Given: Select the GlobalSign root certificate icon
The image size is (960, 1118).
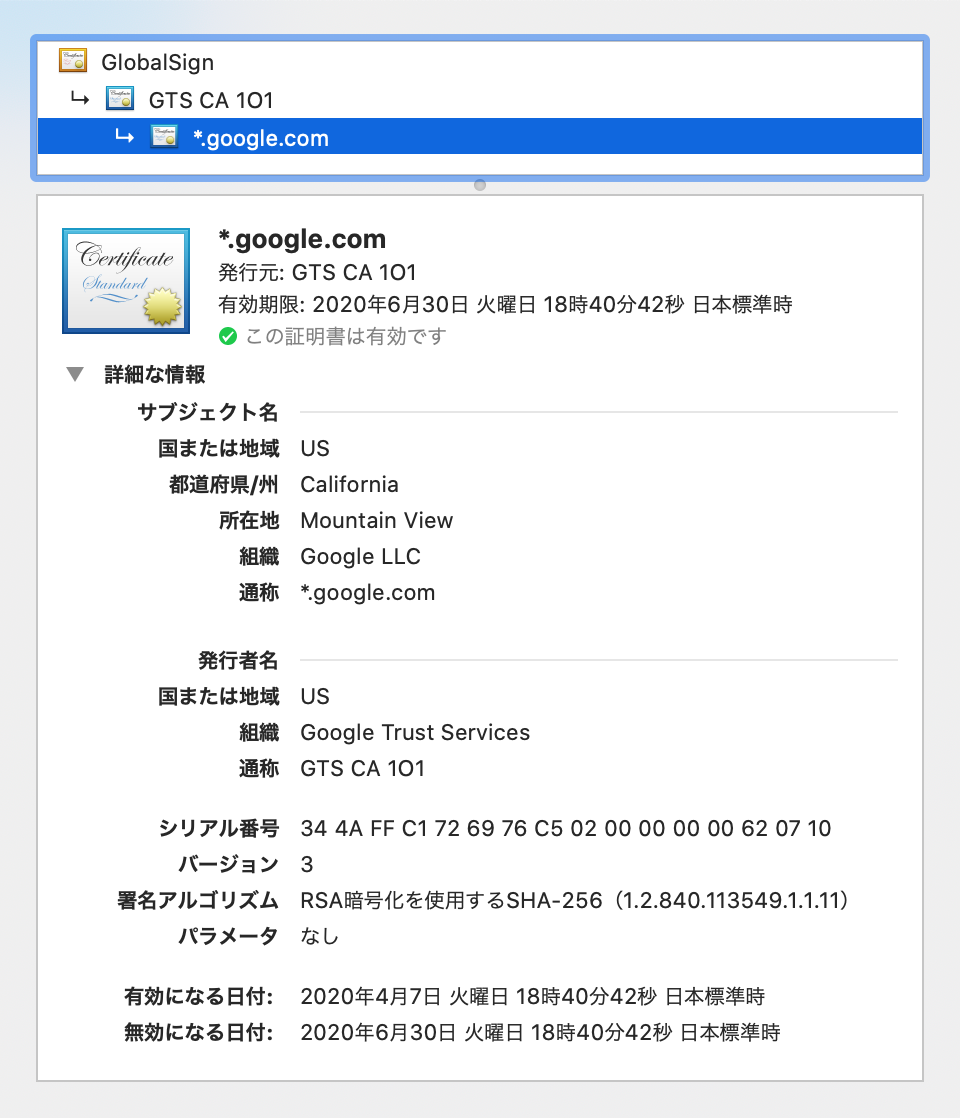Looking at the screenshot, I should (73, 61).
